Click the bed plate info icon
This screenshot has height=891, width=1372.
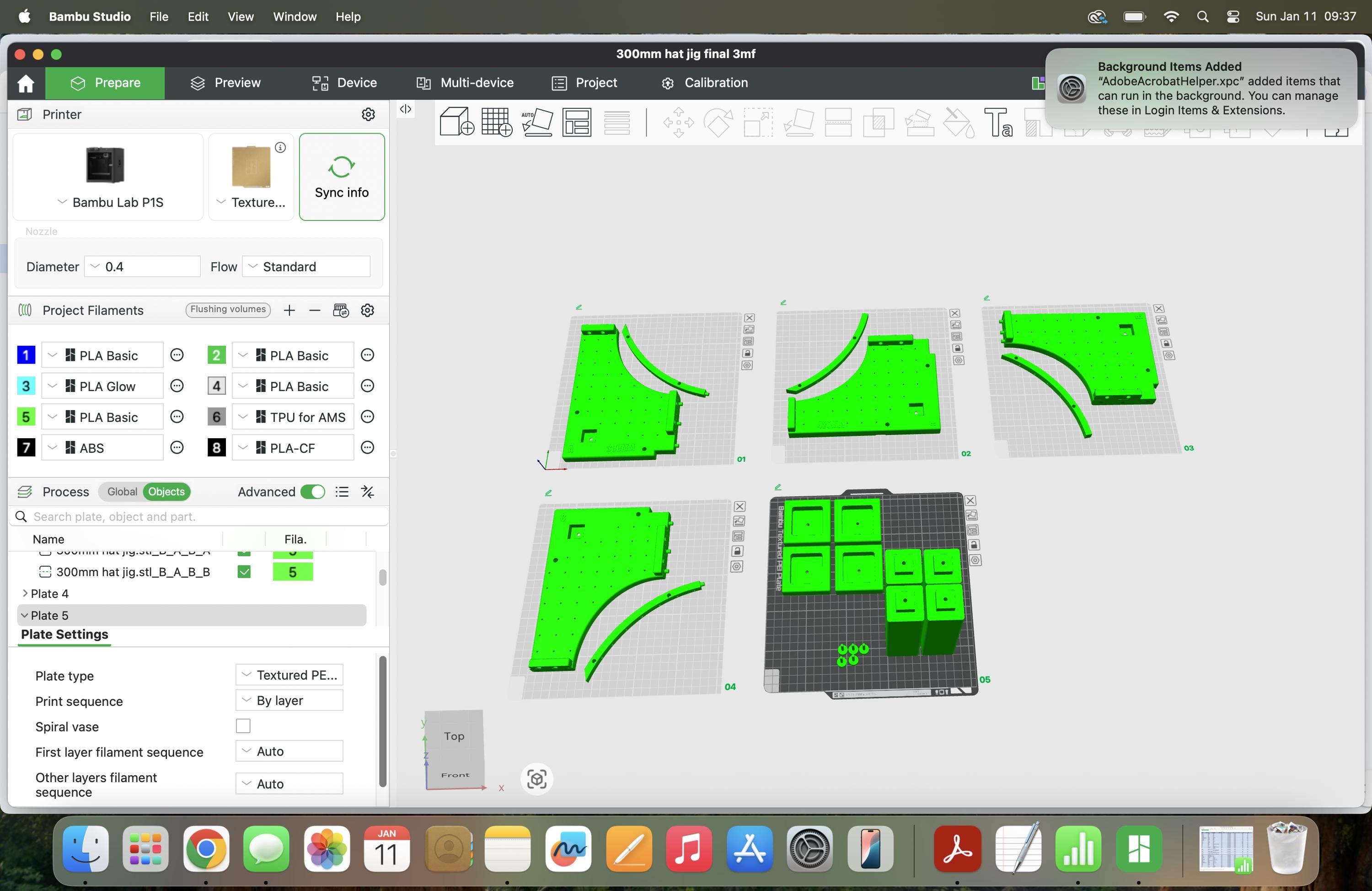click(x=280, y=148)
